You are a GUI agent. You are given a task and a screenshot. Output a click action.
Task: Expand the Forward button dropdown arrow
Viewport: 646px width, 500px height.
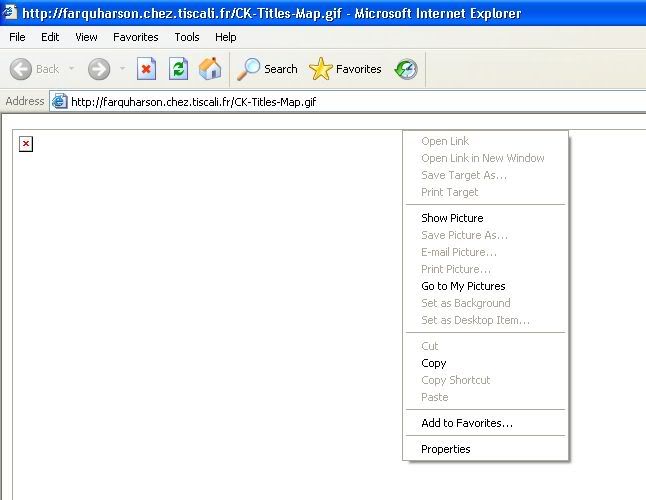tap(122, 68)
